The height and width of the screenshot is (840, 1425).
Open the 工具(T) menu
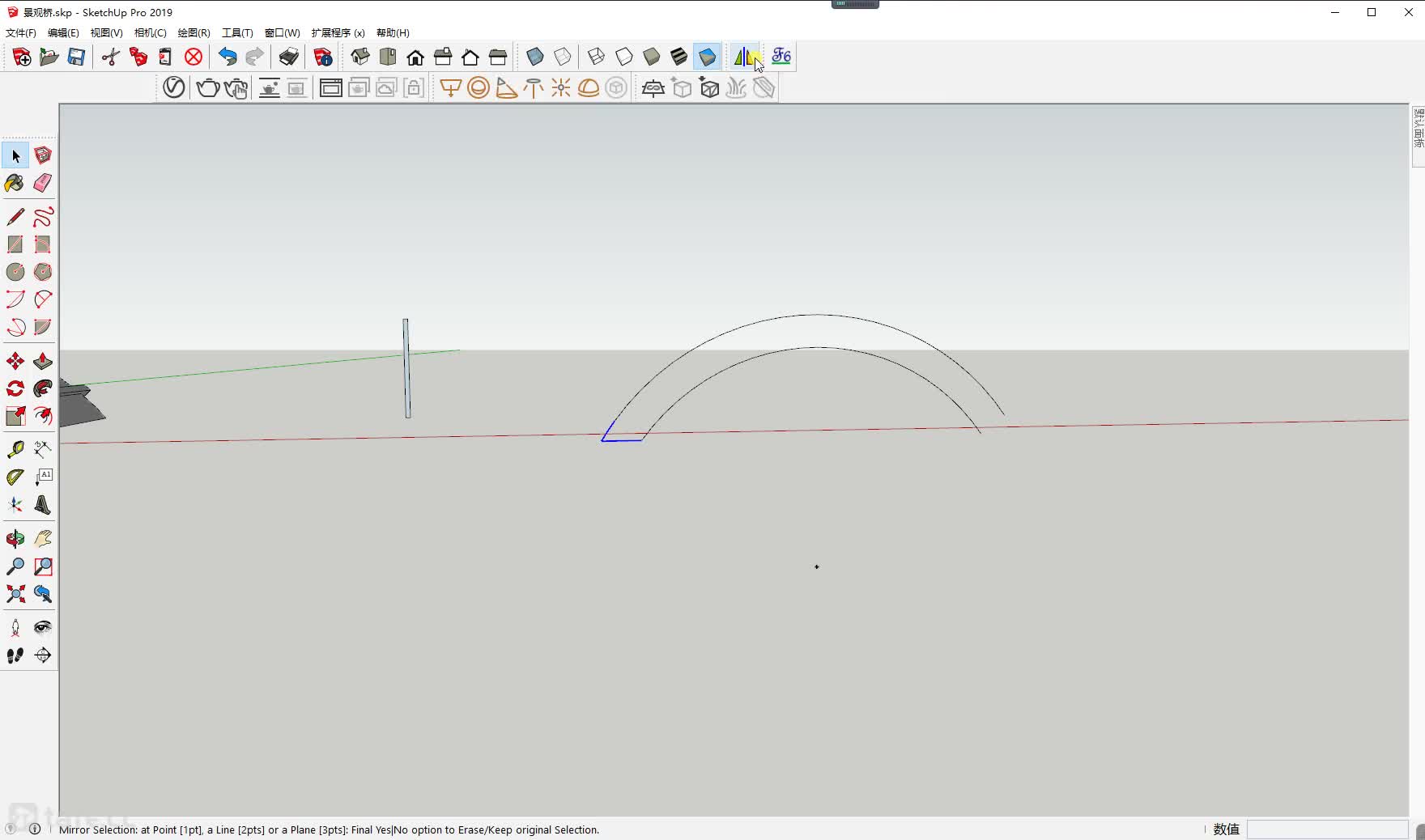coord(237,33)
